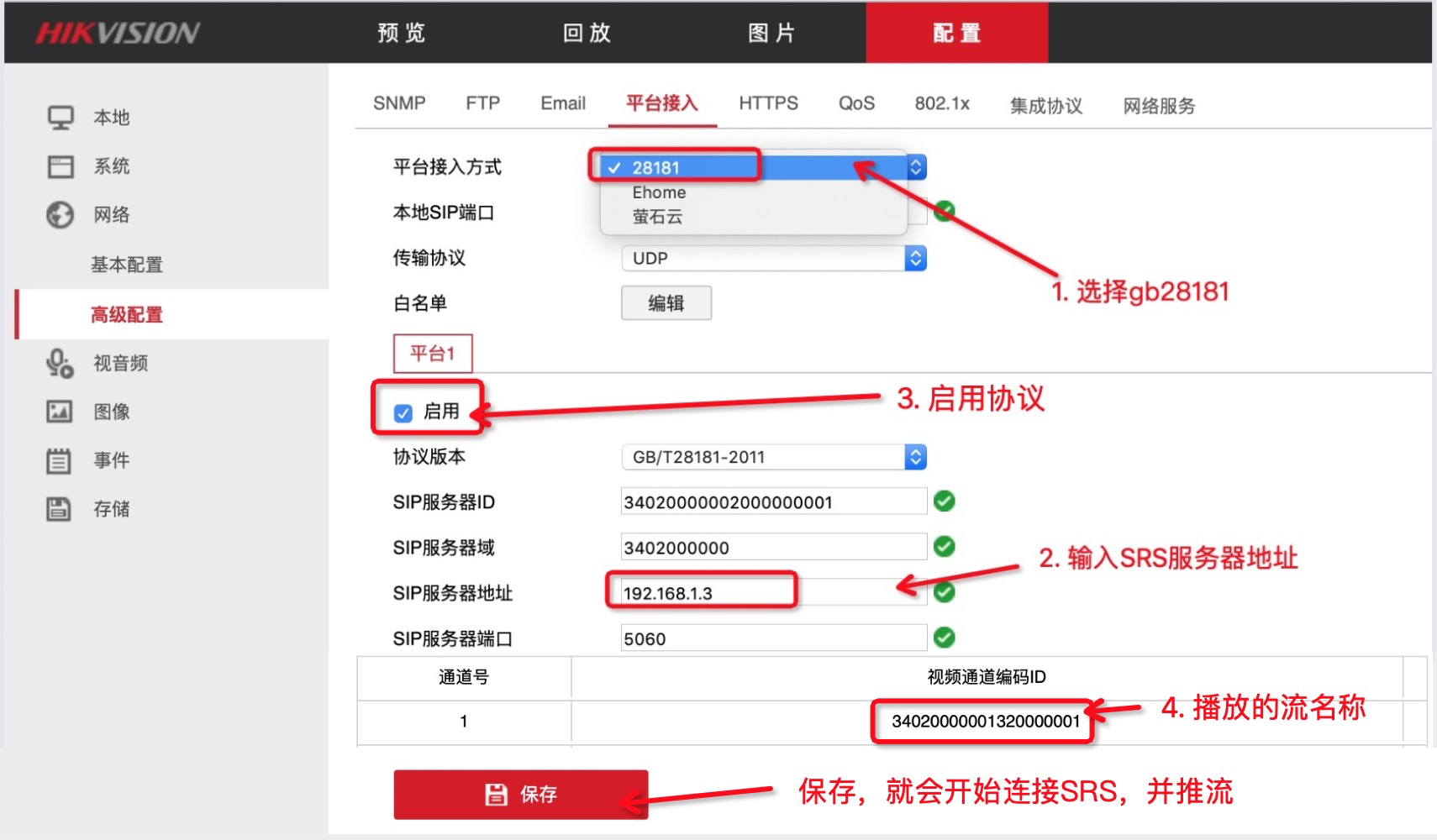This screenshot has height=840, width=1437.
Task: Switch to the 平台接入 tab
Action: (x=662, y=103)
